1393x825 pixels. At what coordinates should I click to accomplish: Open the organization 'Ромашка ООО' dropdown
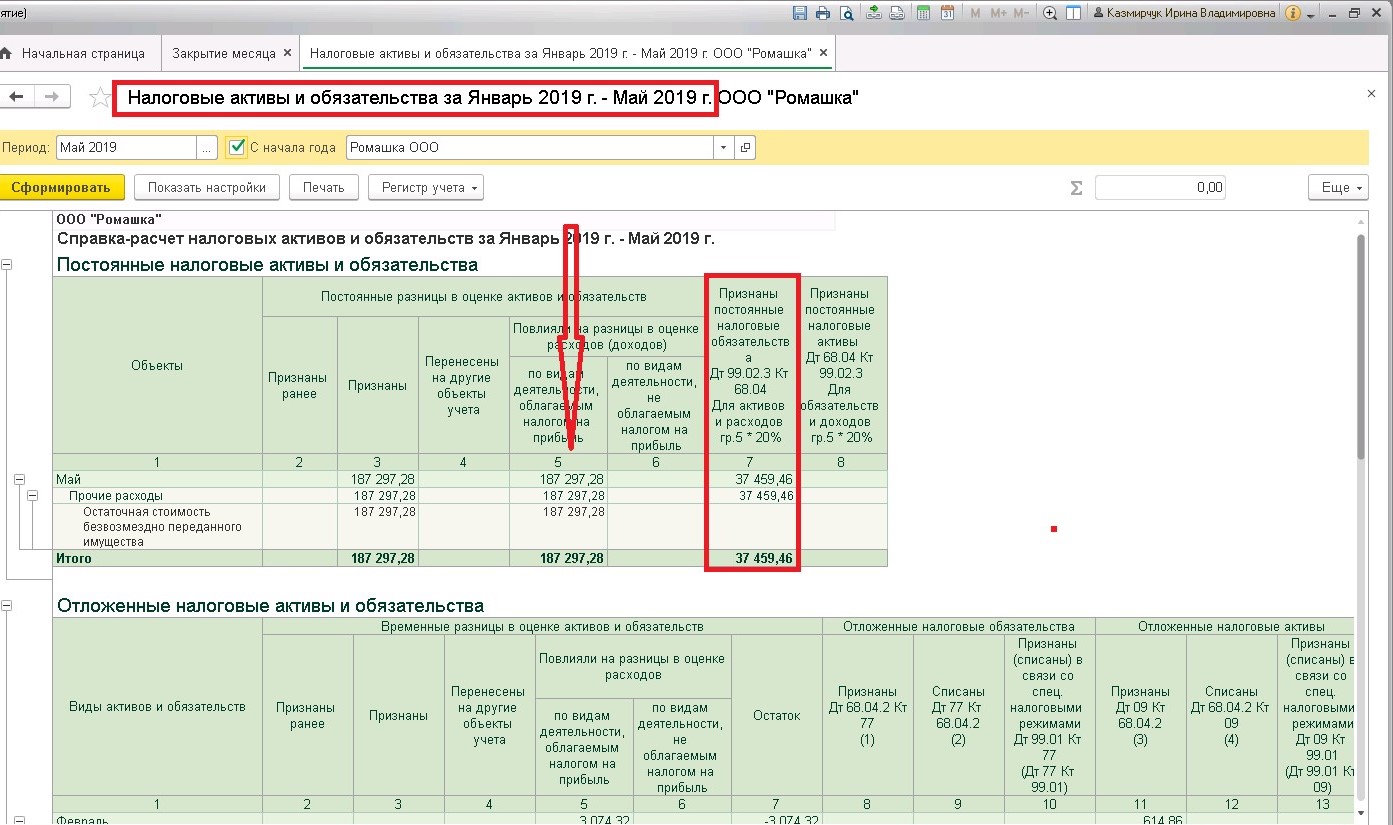(723, 148)
